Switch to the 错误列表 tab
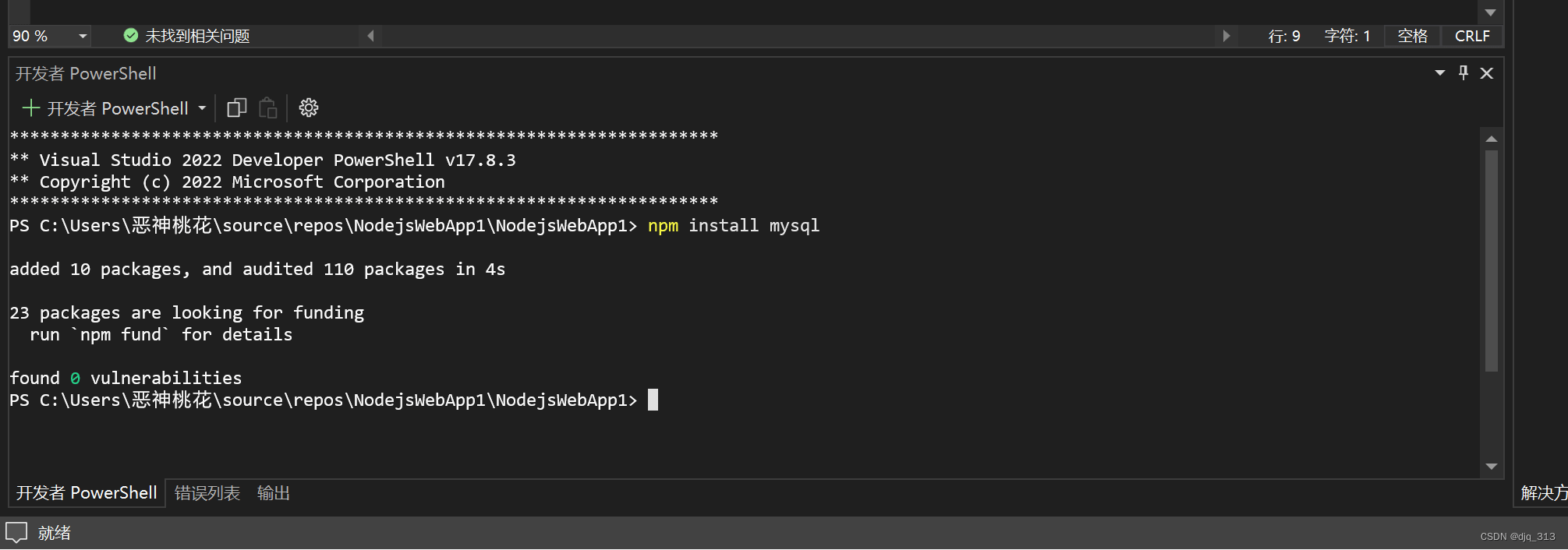 click(x=207, y=493)
